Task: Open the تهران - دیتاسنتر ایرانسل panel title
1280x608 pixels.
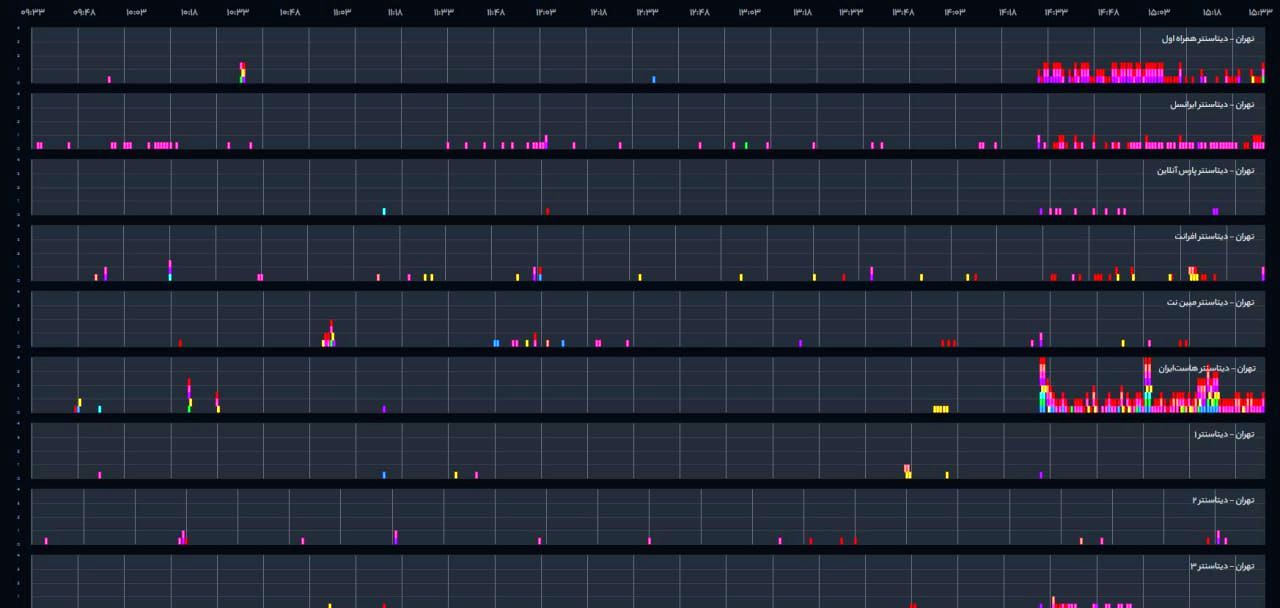Action: pos(1212,105)
